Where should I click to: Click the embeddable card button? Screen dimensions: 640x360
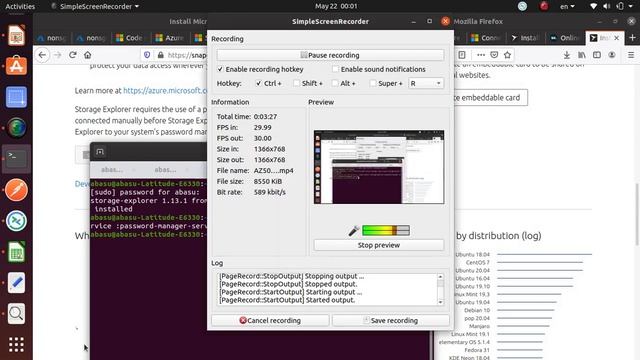490,98
